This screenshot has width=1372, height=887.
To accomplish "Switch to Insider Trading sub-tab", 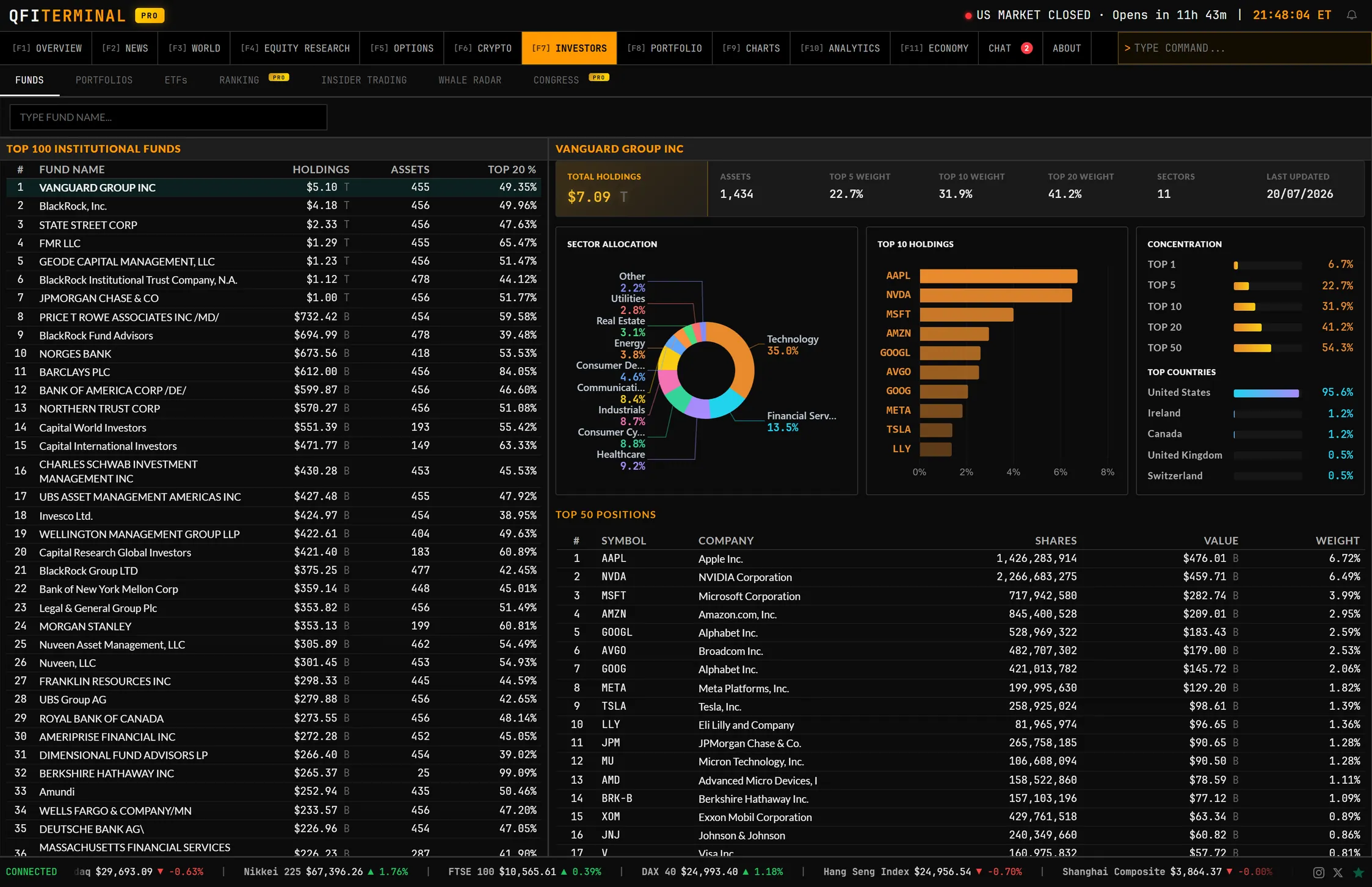I will click(x=364, y=80).
